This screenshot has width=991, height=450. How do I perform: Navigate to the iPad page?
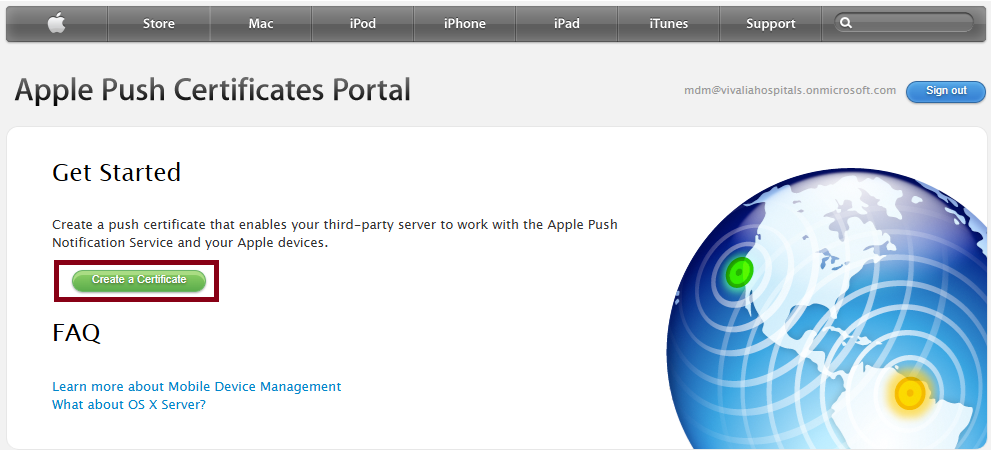[566, 24]
